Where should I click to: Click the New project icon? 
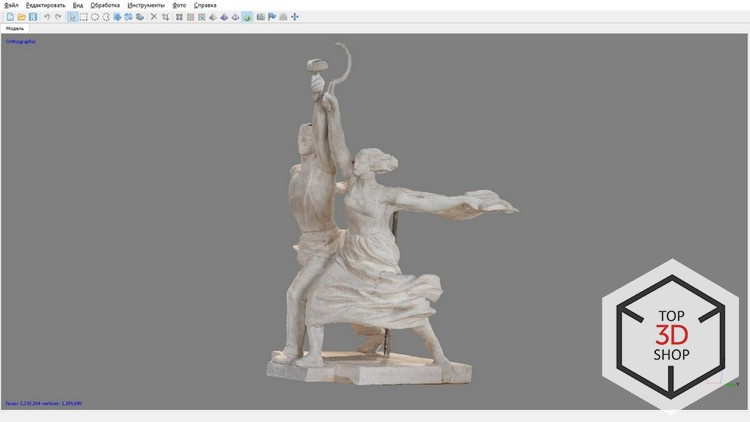pos(10,17)
